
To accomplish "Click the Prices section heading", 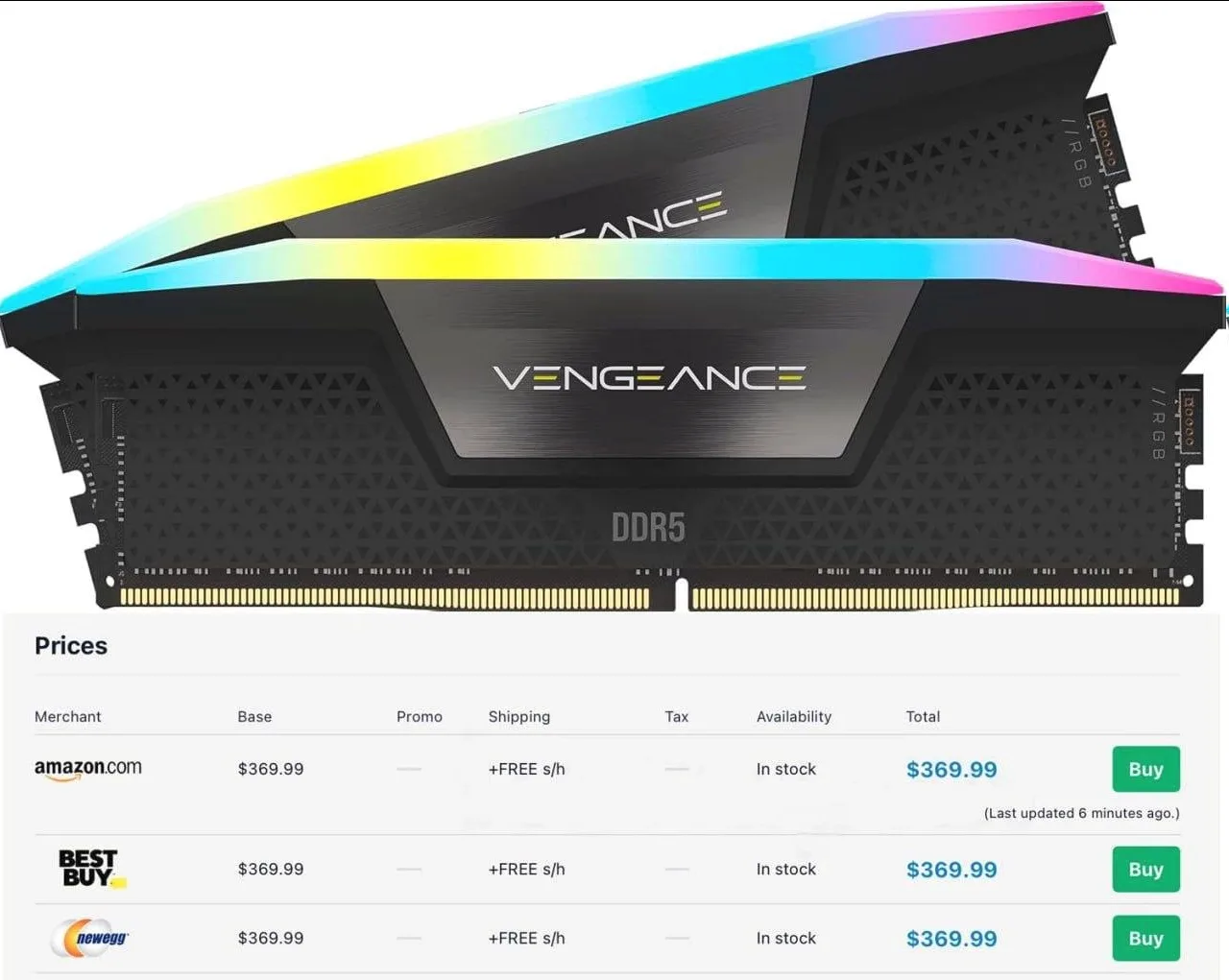I will pos(71,646).
